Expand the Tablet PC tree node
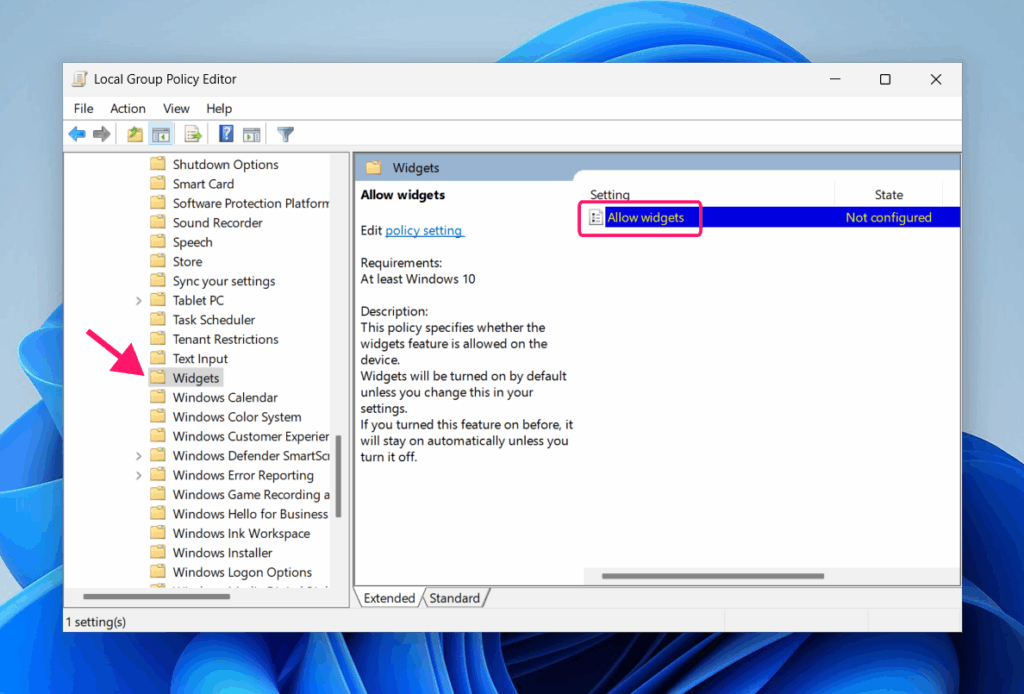Image resolution: width=1024 pixels, height=694 pixels. (138, 300)
